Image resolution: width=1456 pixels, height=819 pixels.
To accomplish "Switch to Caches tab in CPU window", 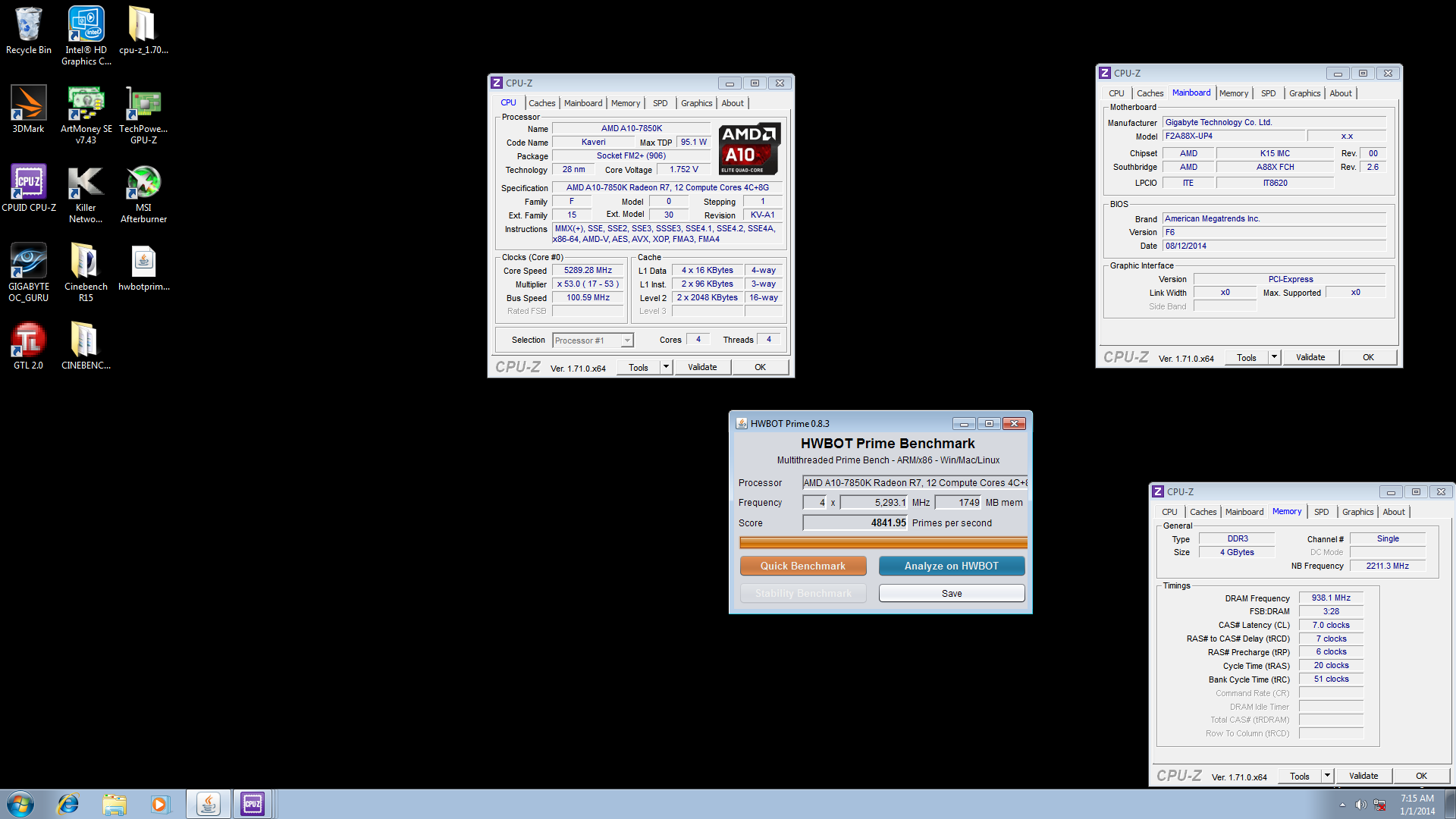I will [541, 103].
